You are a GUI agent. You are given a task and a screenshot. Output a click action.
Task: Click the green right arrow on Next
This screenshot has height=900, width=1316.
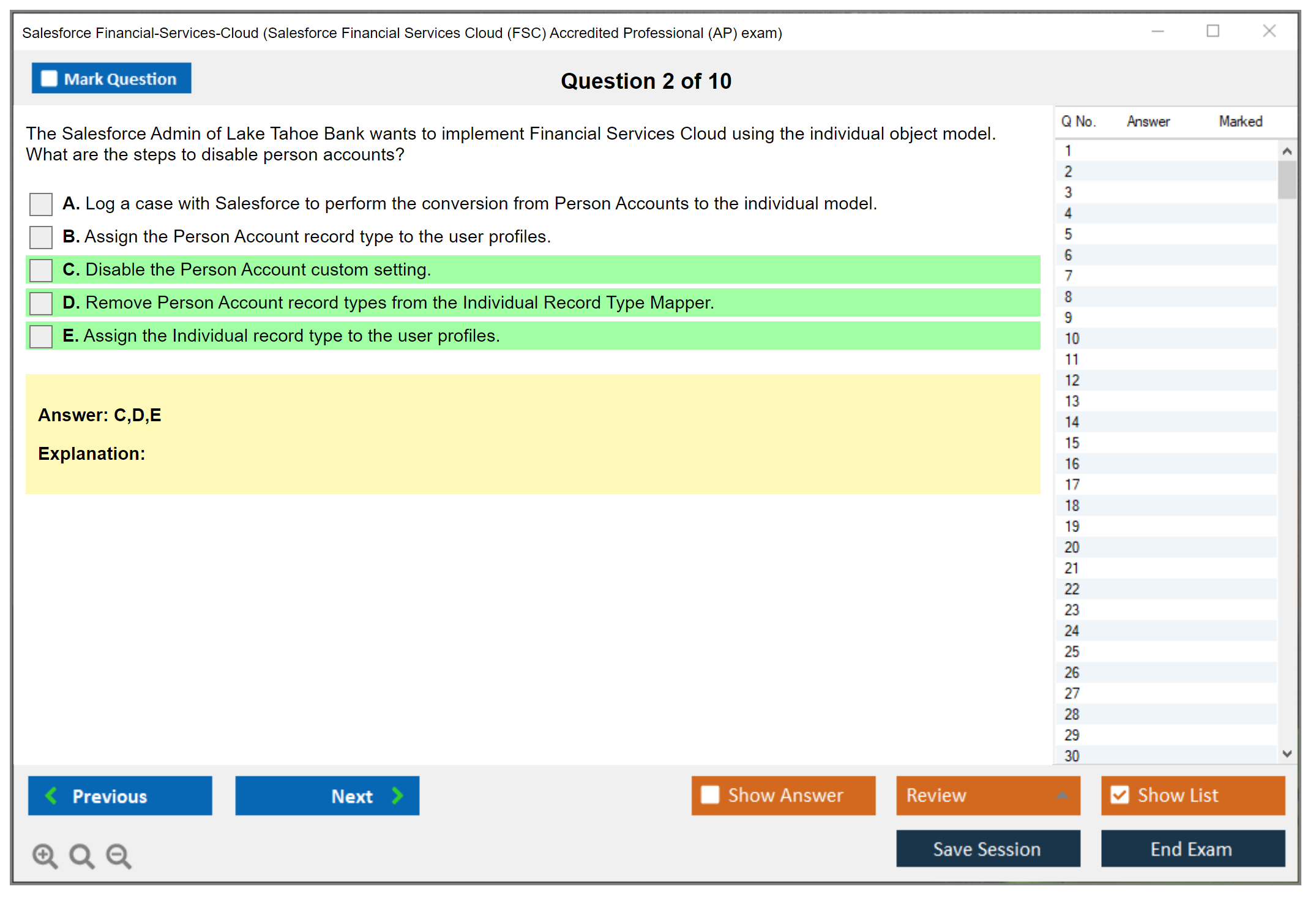(397, 795)
